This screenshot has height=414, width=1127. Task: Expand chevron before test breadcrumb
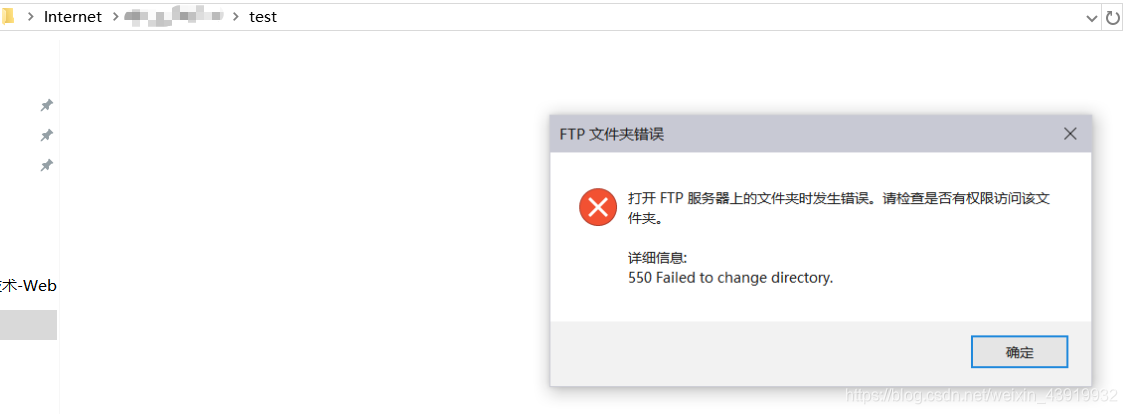click(236, 17)
